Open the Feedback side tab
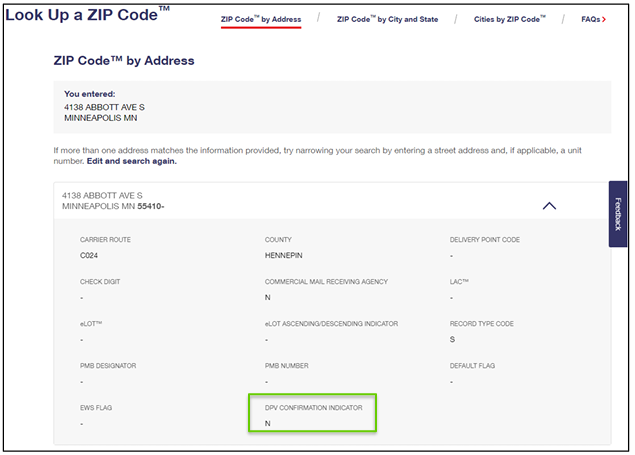 [618, 214]
